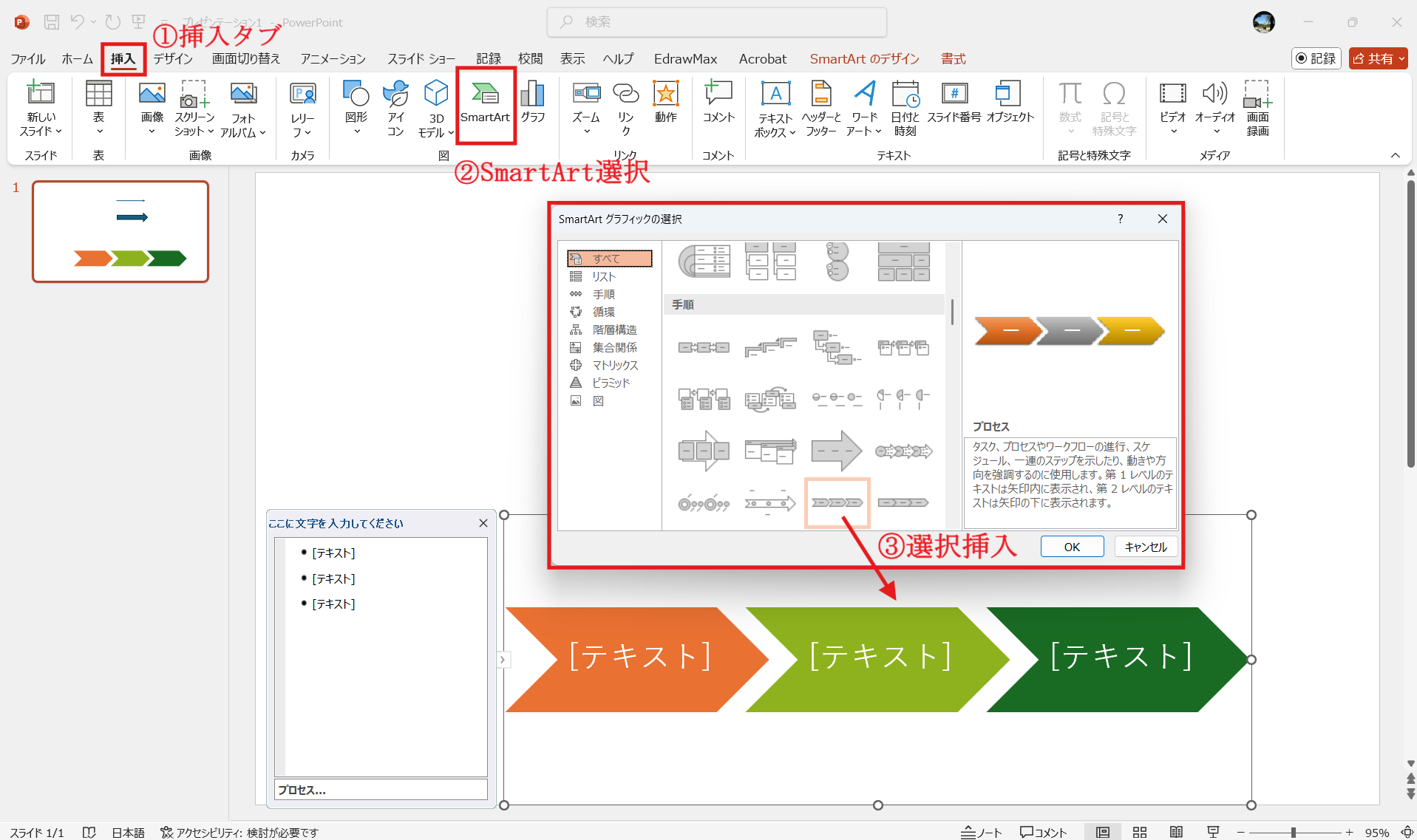Open the File (ファイル) menu
The height and width of the screenshot is (840, 1417).
[x=28, y=58]
